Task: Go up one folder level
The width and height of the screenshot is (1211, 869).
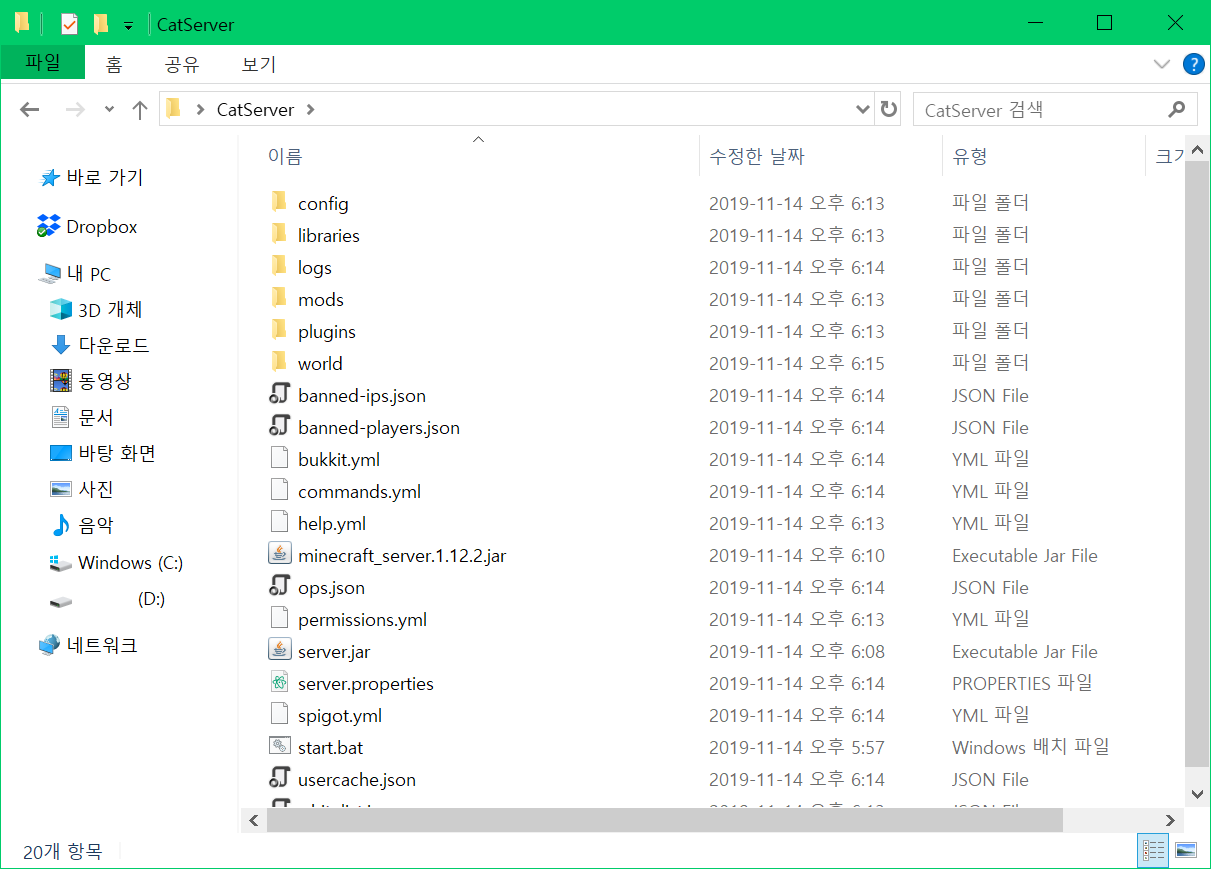Action: tap(140, 109)
